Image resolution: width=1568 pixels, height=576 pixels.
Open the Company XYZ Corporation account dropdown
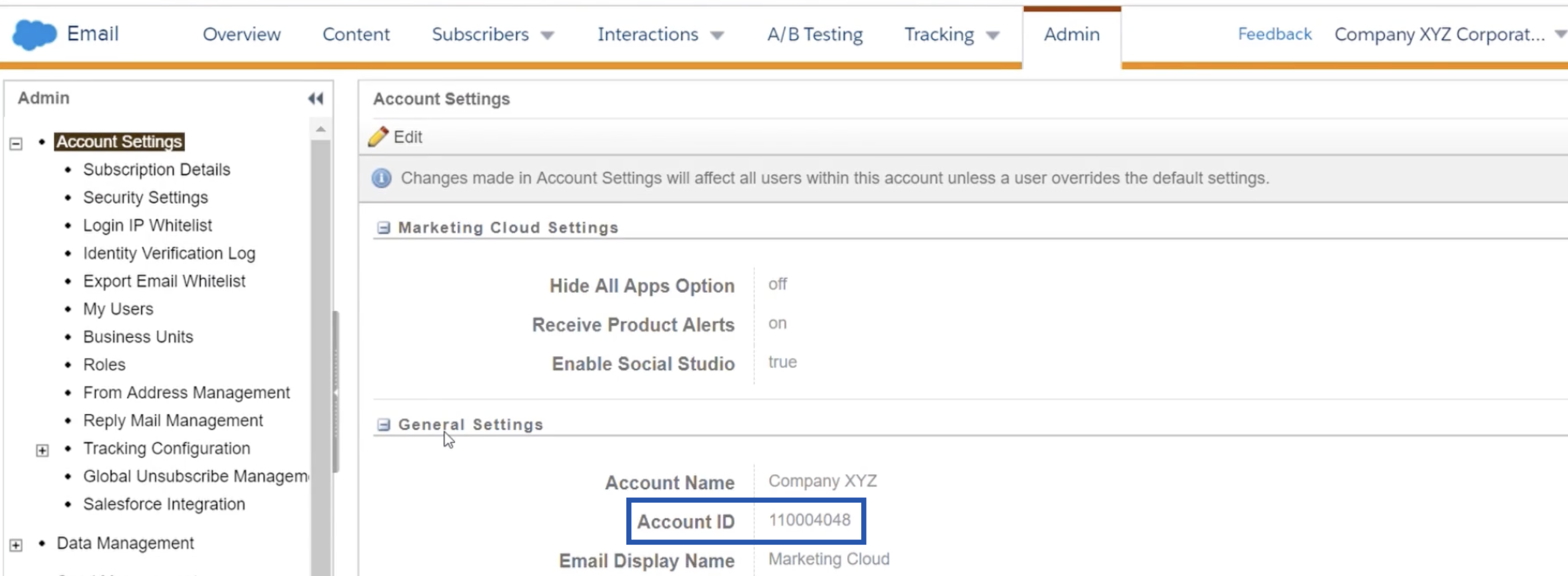tap(1560, 35)
